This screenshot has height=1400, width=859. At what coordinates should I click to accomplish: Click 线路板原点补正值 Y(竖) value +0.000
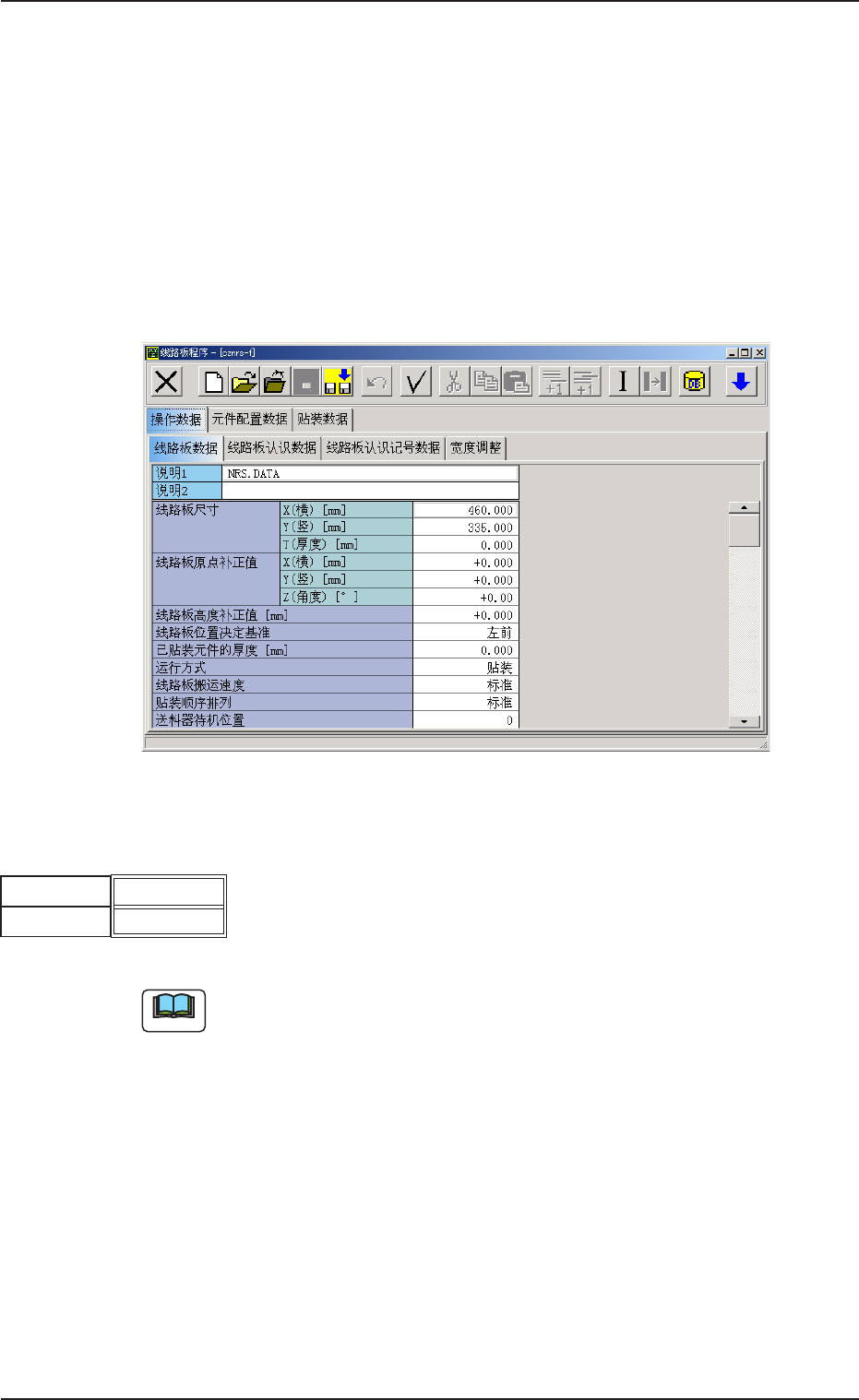click(465, 580)
